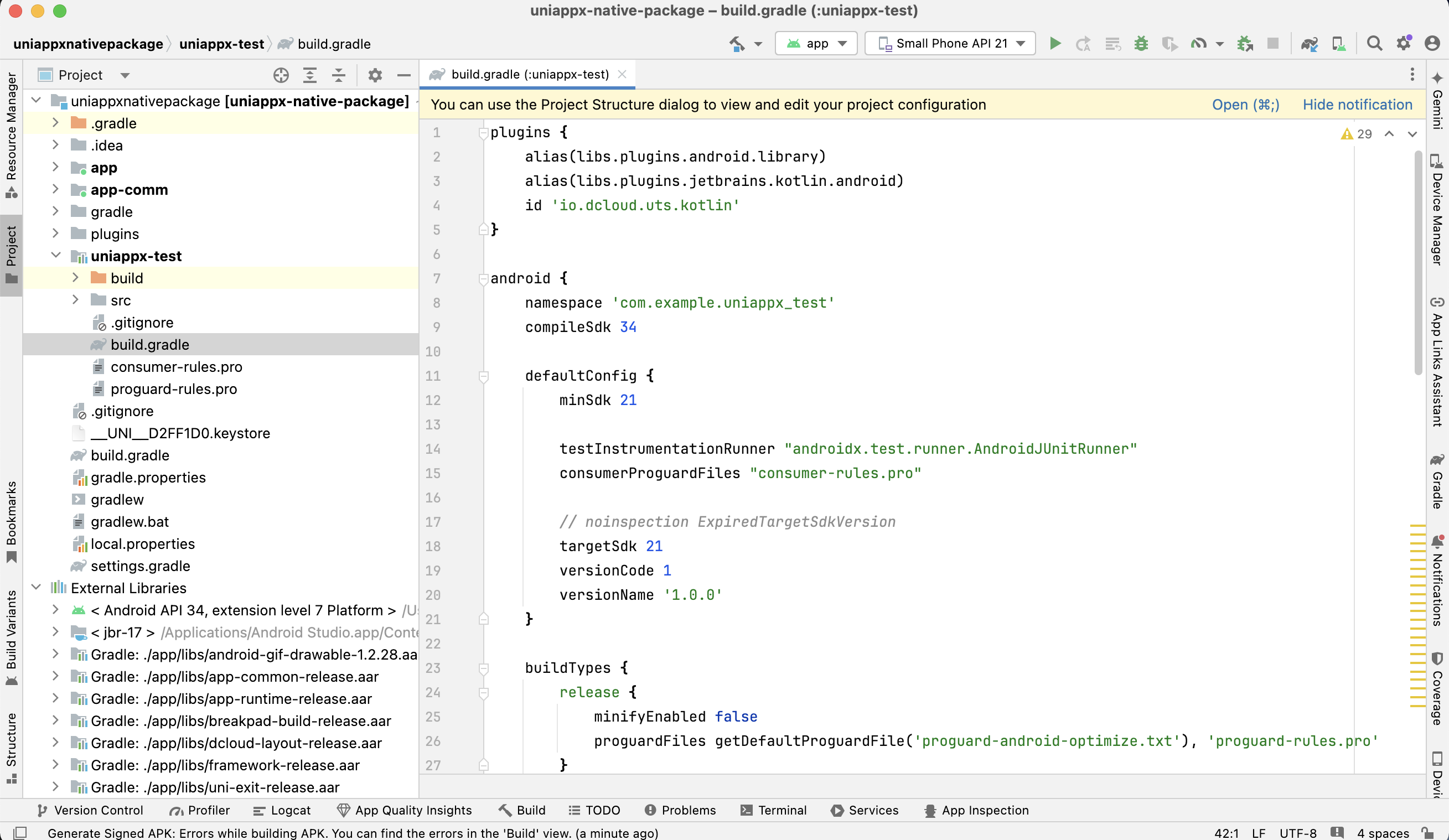Toggle Resource Manager side panel

click(11, 135)
